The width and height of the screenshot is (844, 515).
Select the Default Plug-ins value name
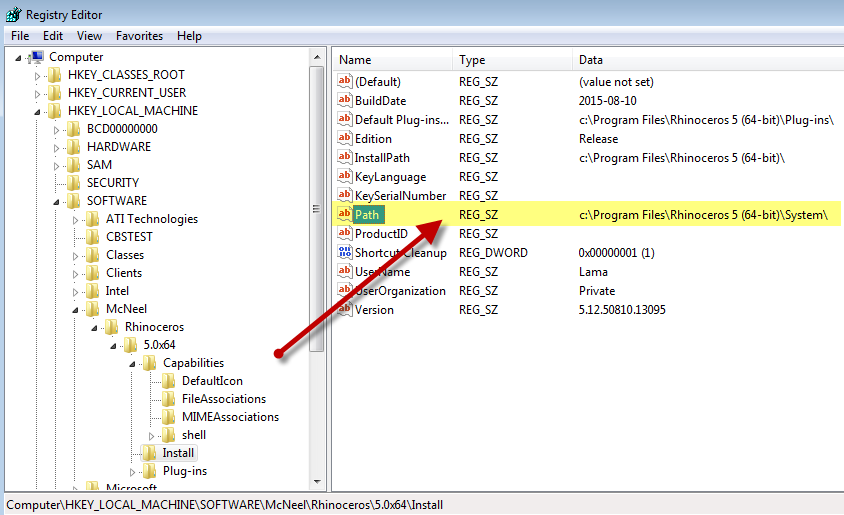[x=402, y=120]
